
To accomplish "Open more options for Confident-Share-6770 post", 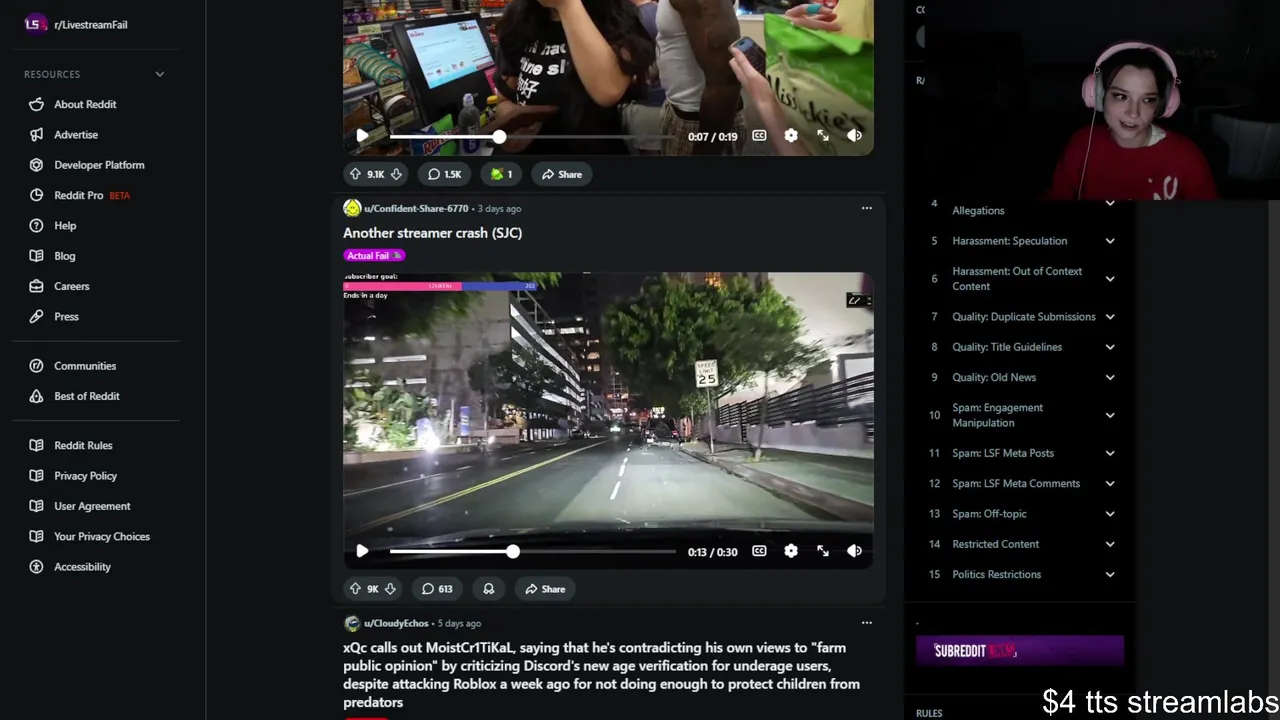I will (867, 208).
